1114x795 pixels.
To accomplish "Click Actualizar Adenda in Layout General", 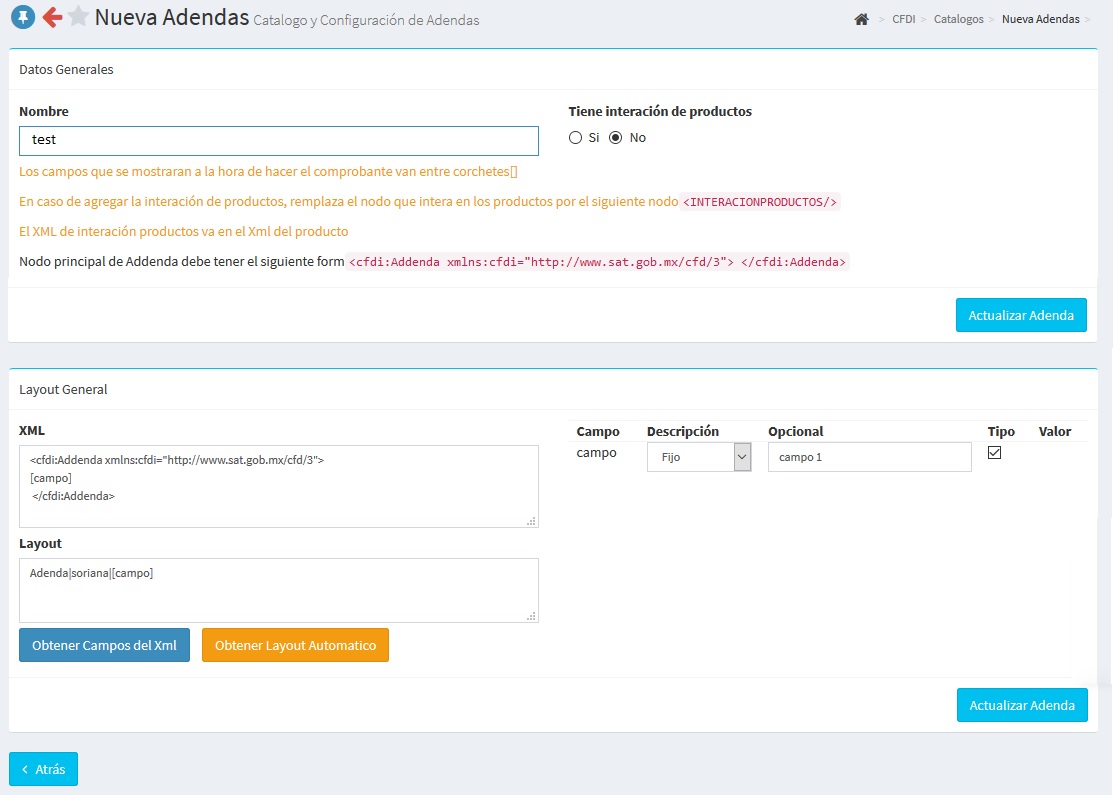I will pos(1021,705).
